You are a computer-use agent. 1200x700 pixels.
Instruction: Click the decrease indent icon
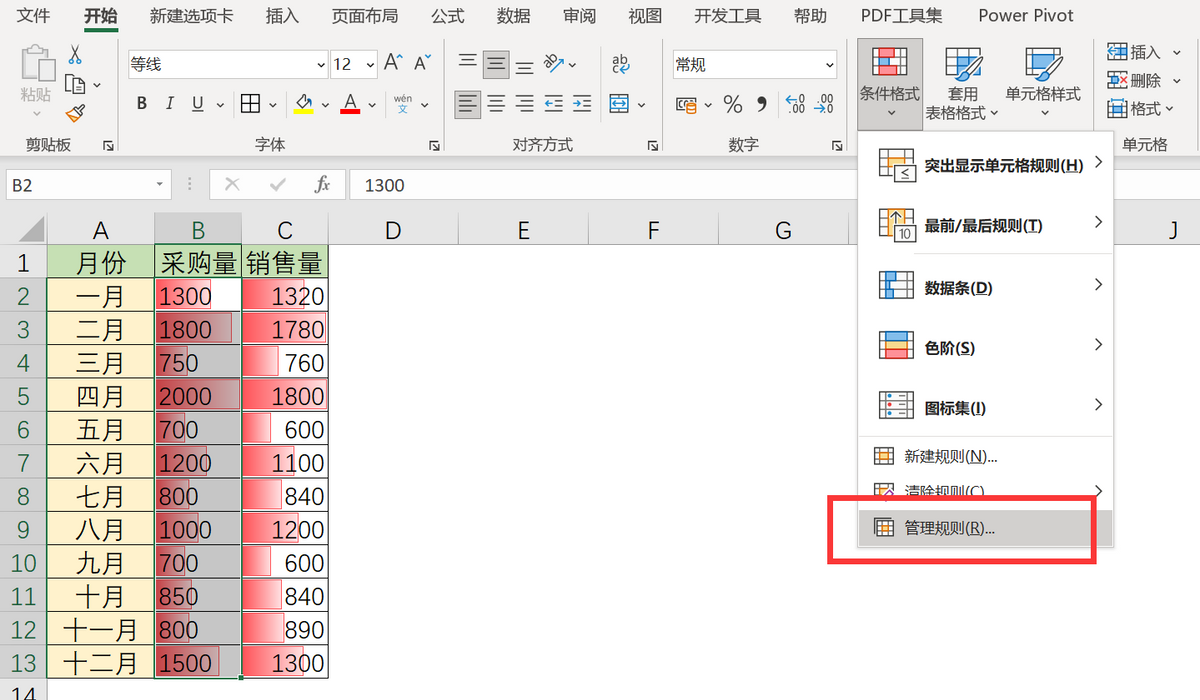click(x=553, y=104)
